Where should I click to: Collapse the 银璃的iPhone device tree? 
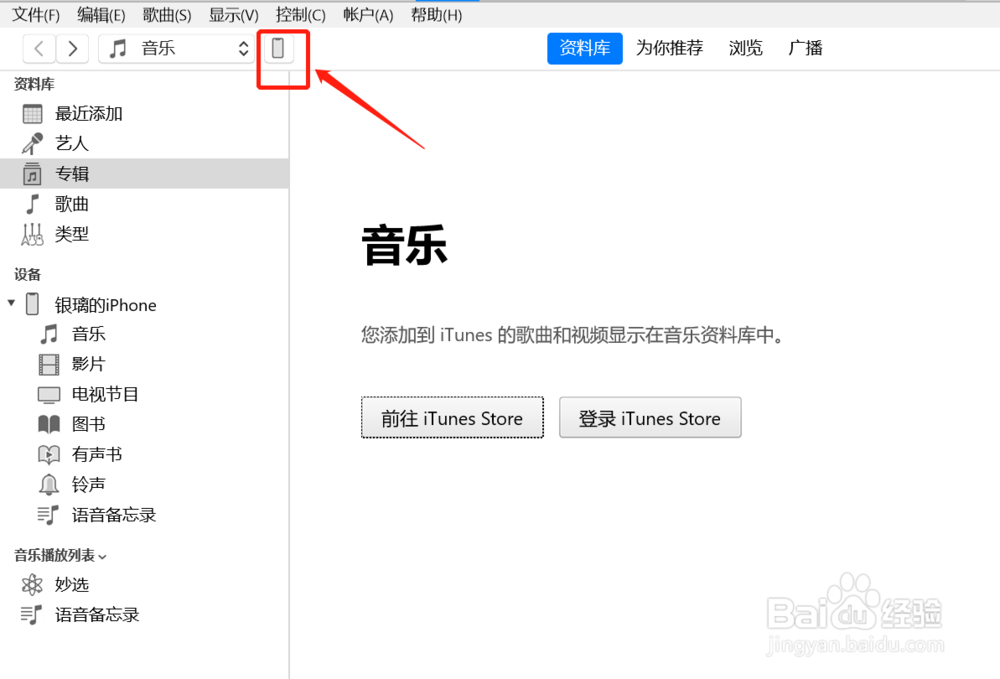(11, 303)
